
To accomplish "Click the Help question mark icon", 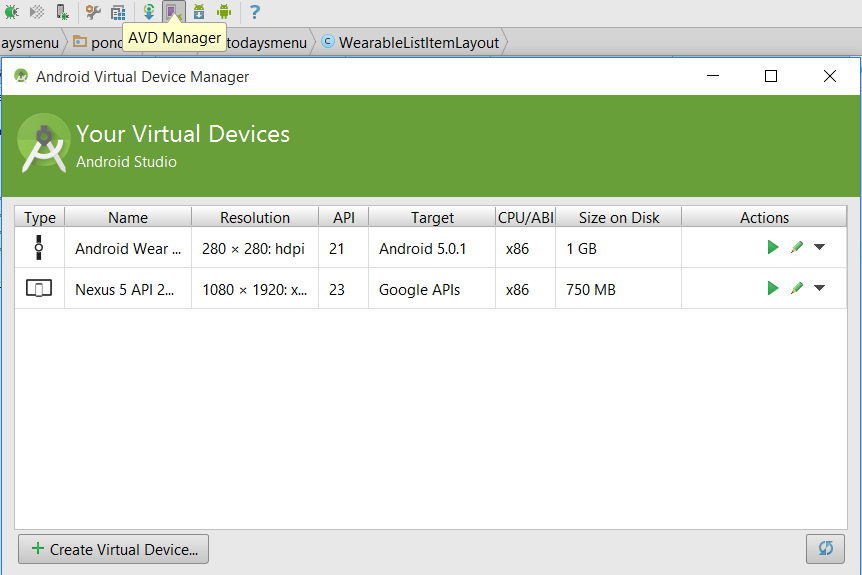I will 255,12.
